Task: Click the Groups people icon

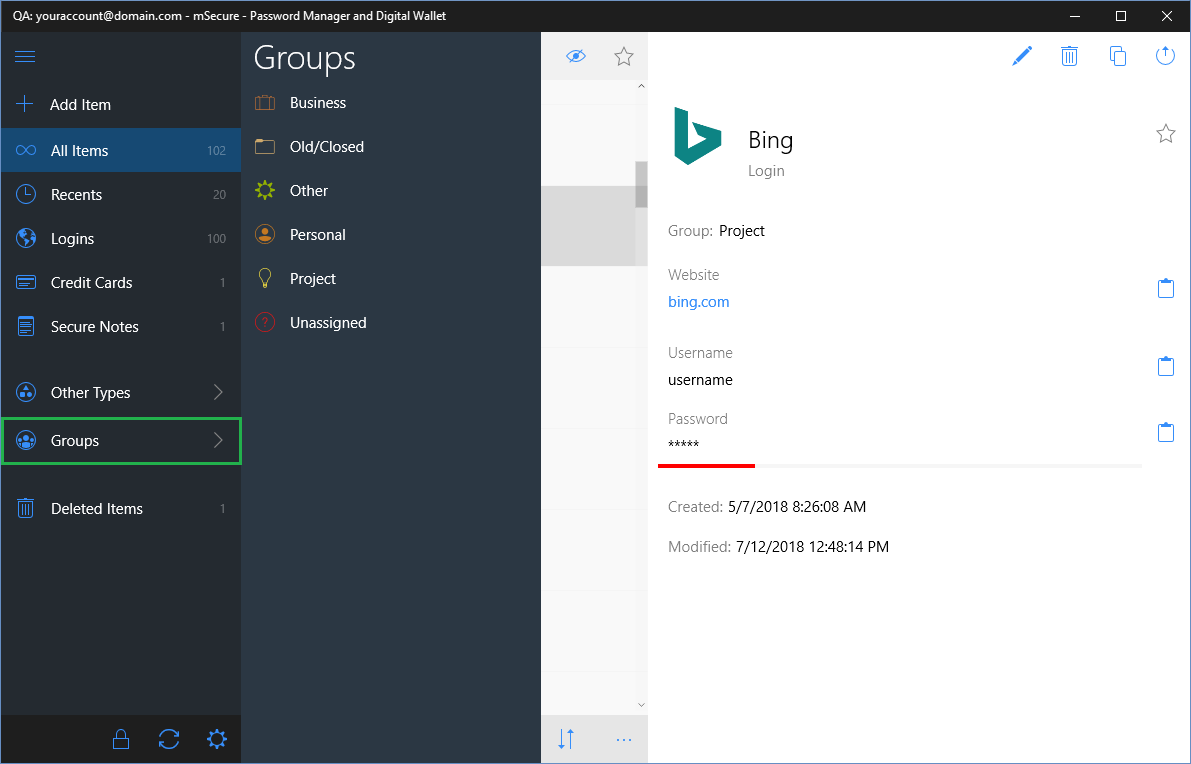Action: (26, 440)
